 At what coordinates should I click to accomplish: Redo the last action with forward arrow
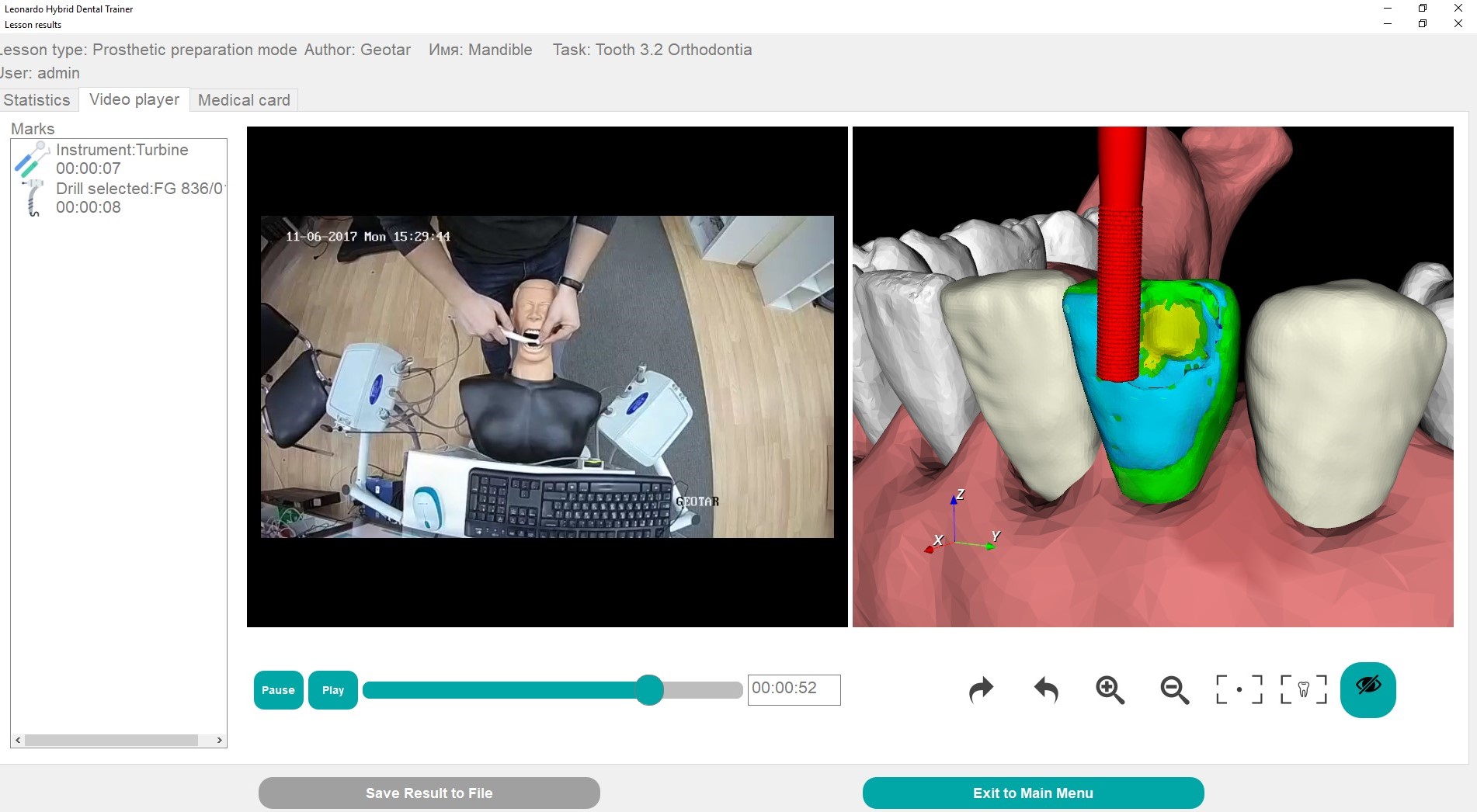[981, 690]
